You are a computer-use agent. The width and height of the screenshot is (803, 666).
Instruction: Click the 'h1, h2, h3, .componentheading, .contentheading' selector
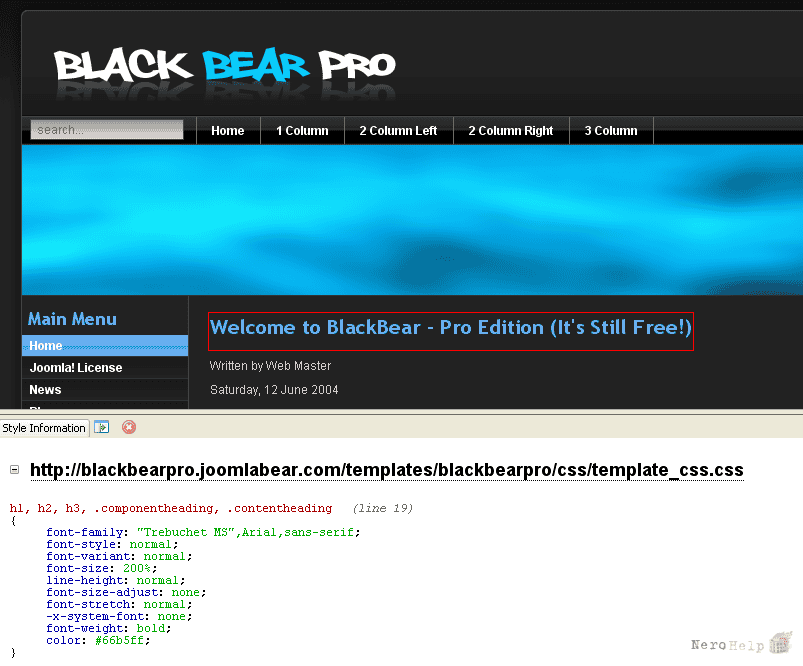[171, 508]
